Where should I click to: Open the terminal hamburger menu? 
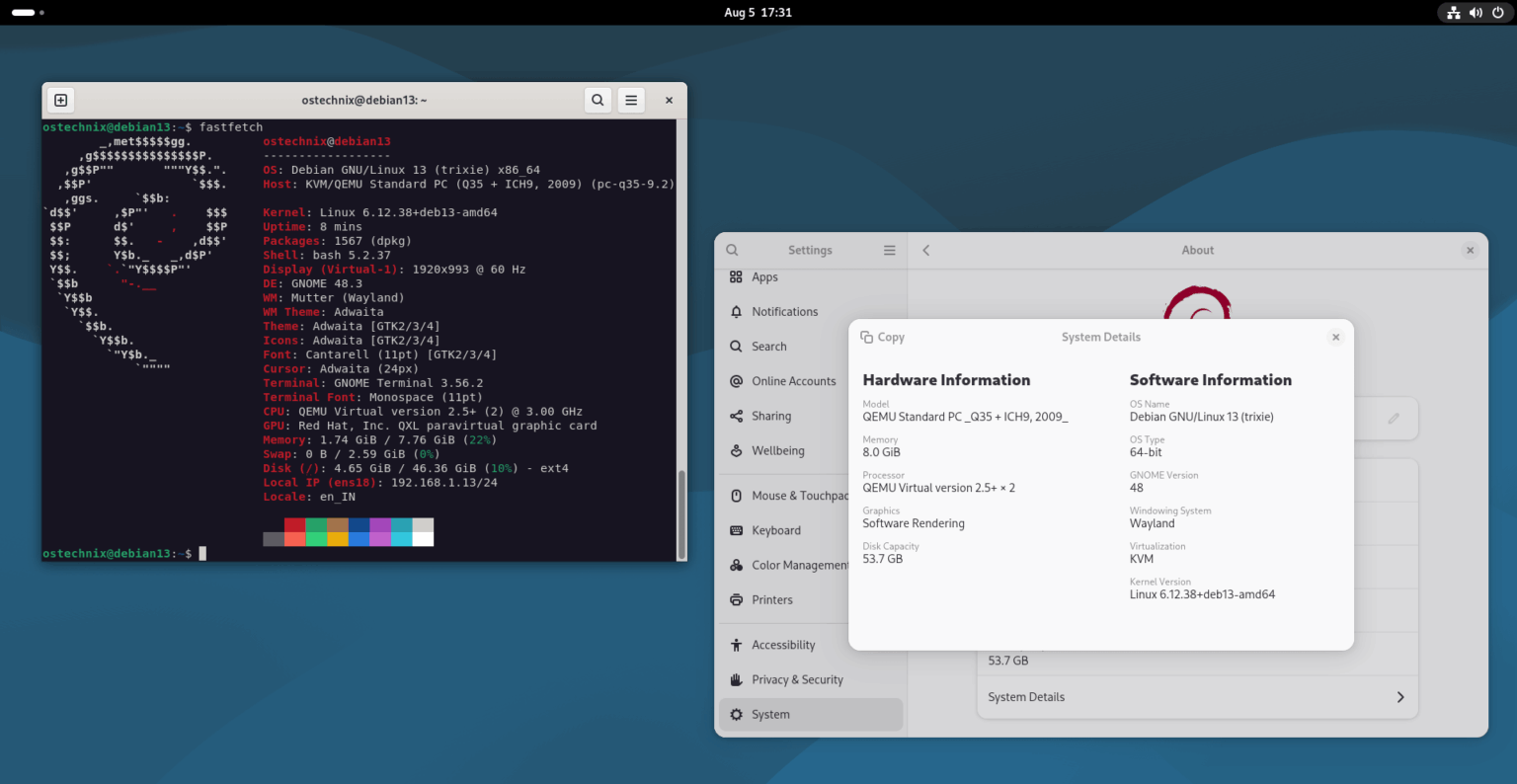631,99
